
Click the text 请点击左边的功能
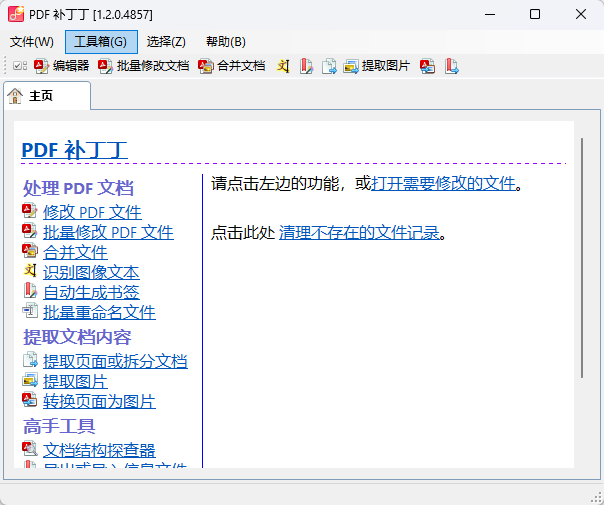coord(275,183)
